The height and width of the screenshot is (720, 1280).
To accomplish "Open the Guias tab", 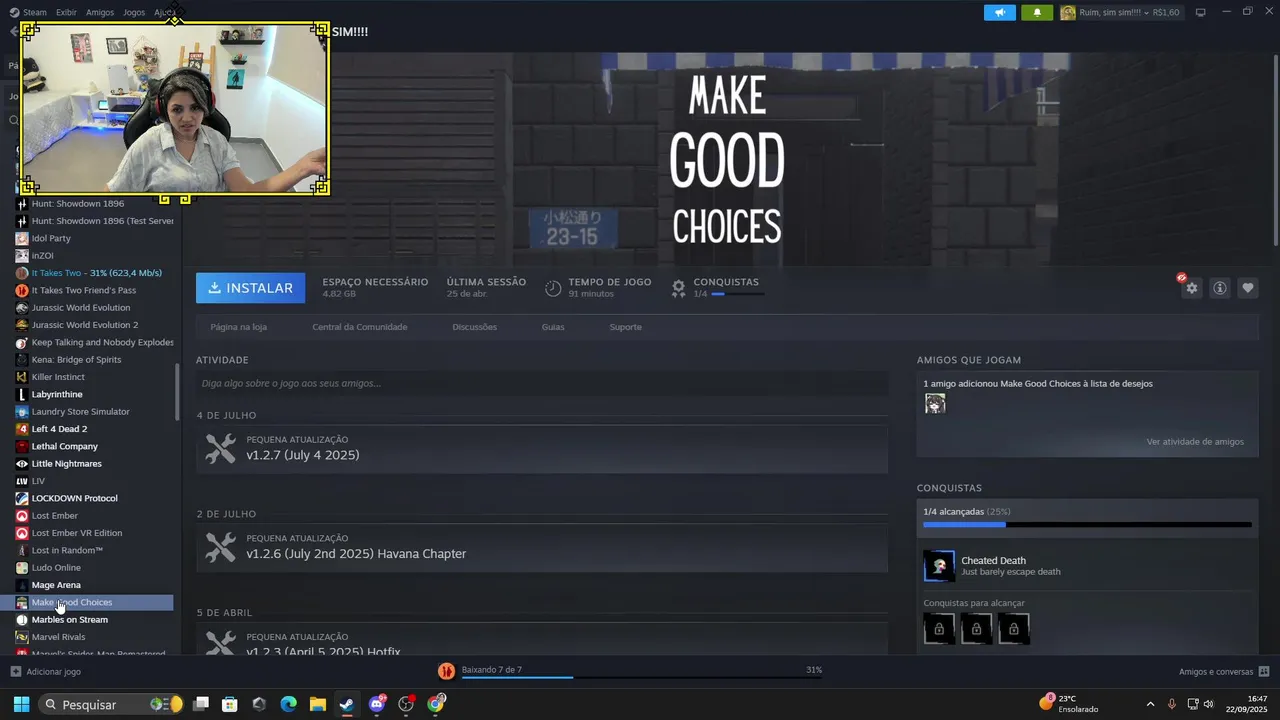I will (553, 327).
